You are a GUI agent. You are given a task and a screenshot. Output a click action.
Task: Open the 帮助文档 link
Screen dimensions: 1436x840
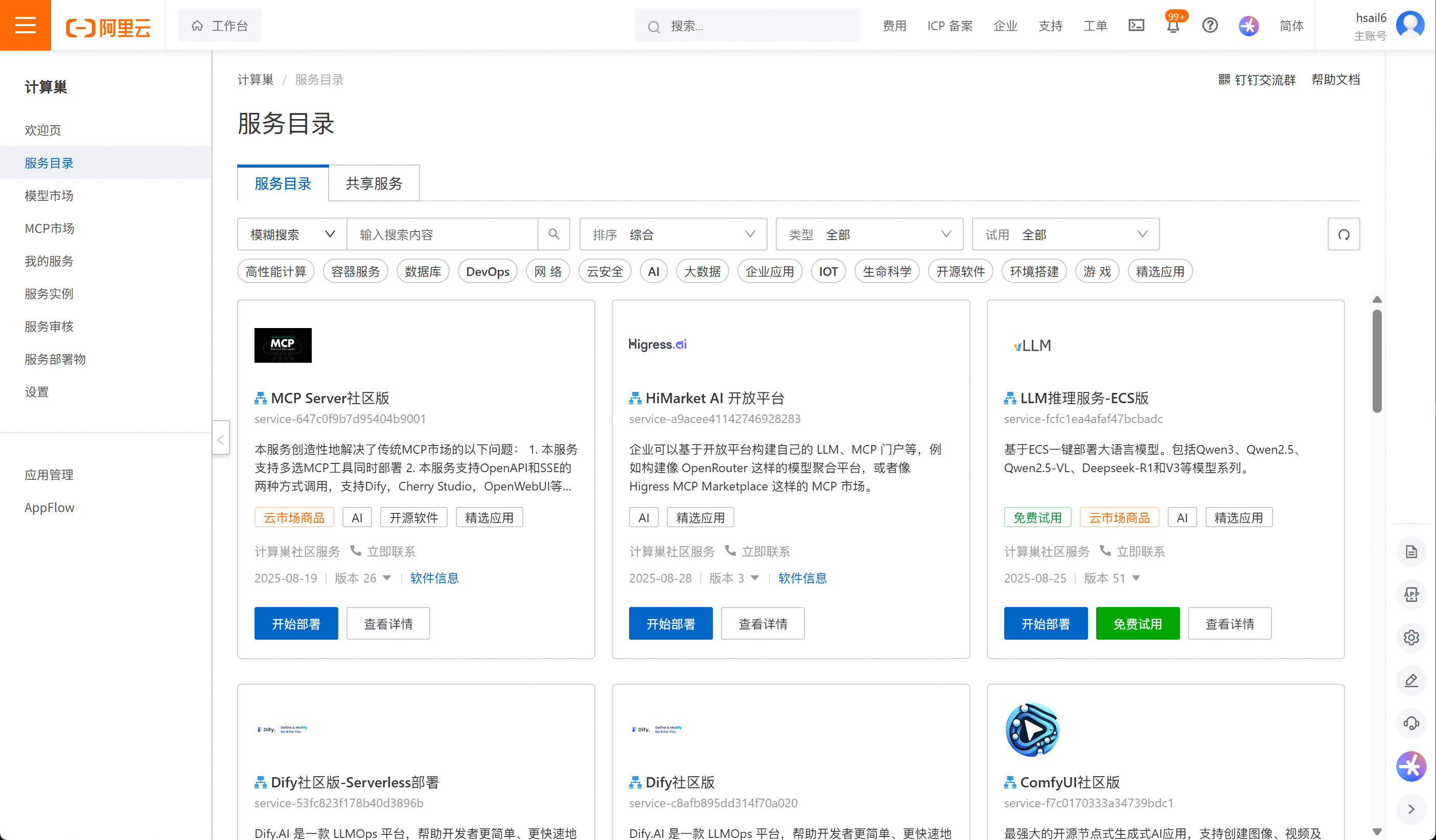click(x=1335, y=79)
